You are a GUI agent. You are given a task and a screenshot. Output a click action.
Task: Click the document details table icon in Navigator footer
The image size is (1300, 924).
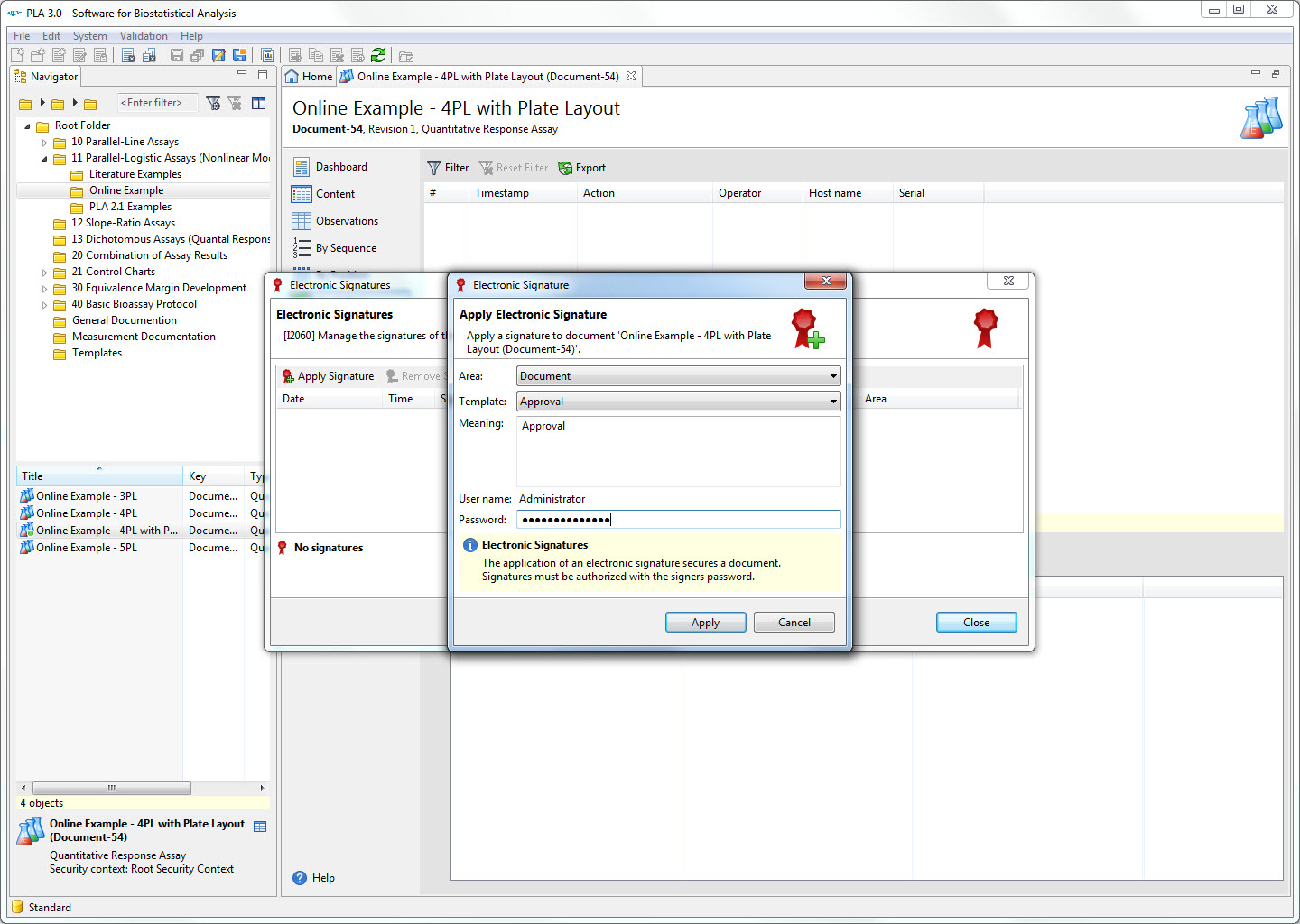click(x=260, y=827)
